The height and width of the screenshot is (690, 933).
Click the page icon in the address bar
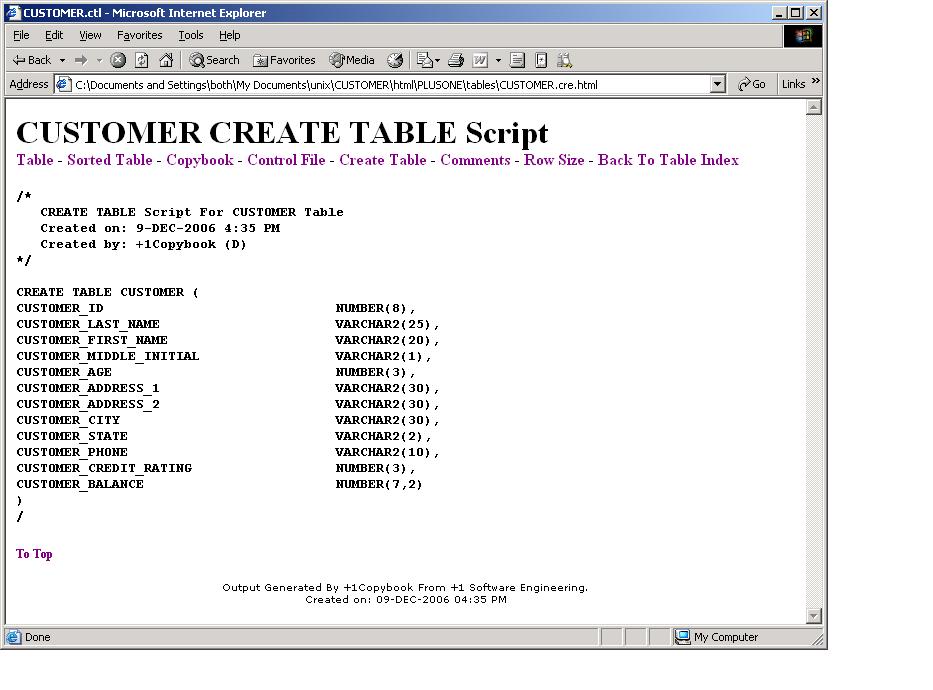63,84
